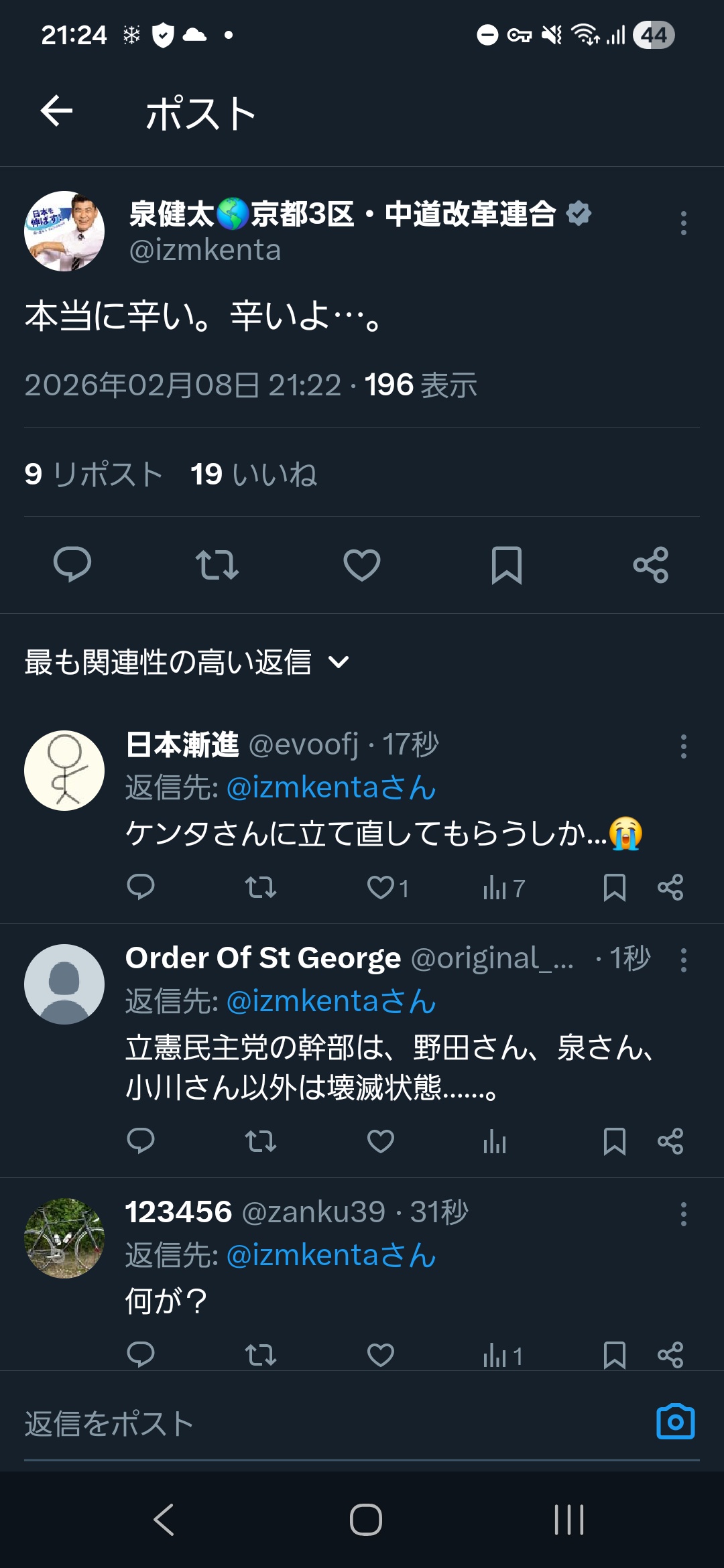This screenshot has width=724, height=1568.
Task: Bookmark the main post
Action: pos(506,565)
